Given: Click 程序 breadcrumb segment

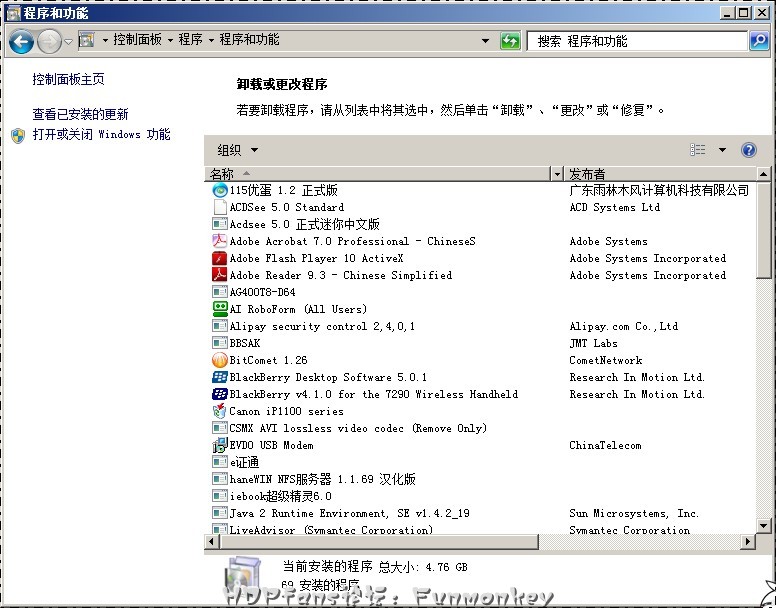Looking at the screenshot, I should tap(191, 40).
